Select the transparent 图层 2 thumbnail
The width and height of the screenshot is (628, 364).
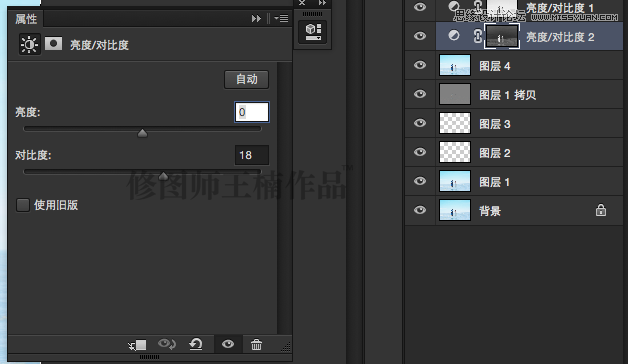[455, 152]
